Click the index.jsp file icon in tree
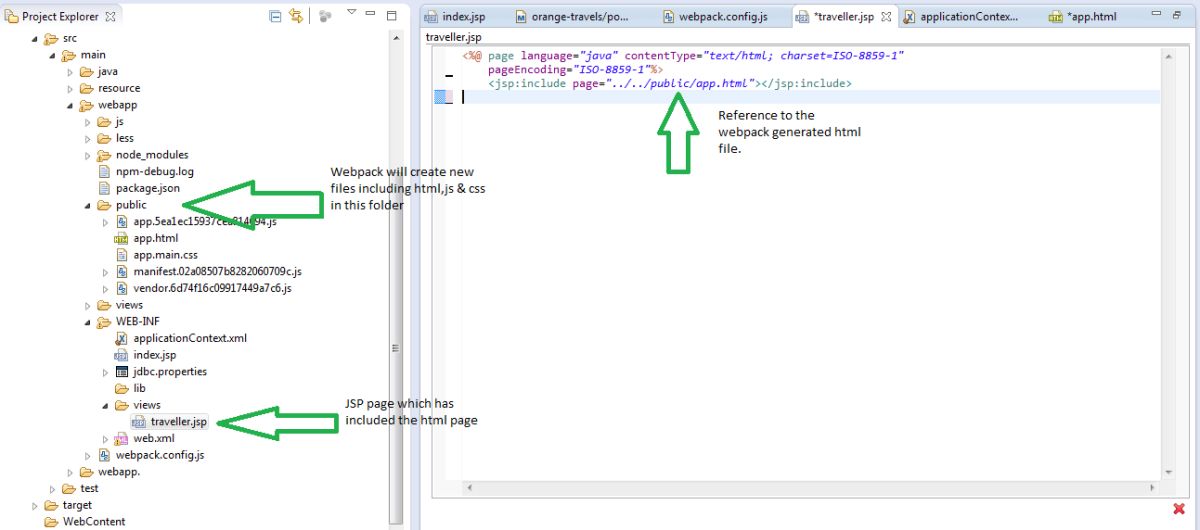This screenshot has width=1200, height=530. point(122,355)
